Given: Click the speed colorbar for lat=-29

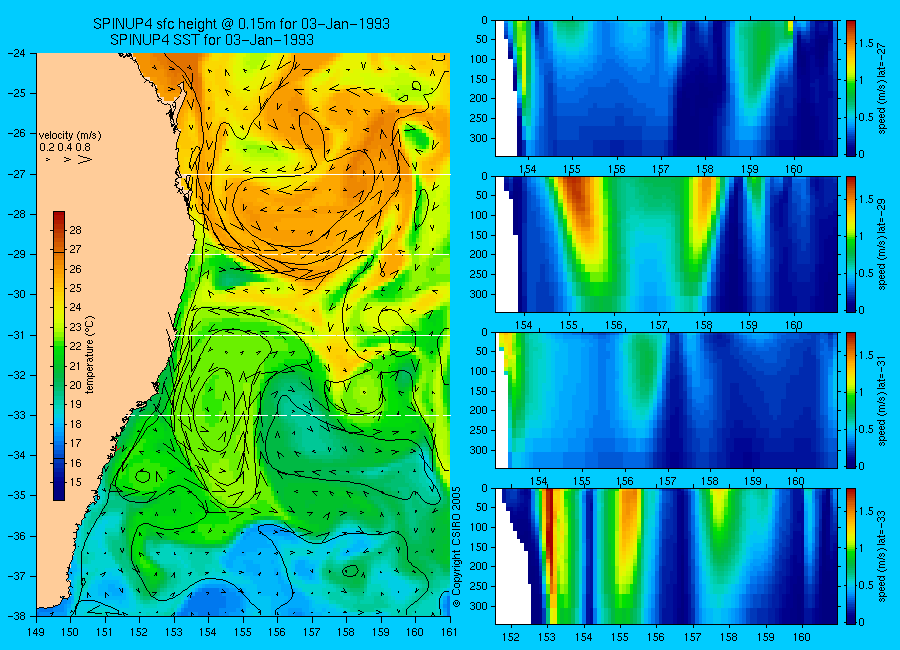Looking at the screenshot, I should coord(851,244).
